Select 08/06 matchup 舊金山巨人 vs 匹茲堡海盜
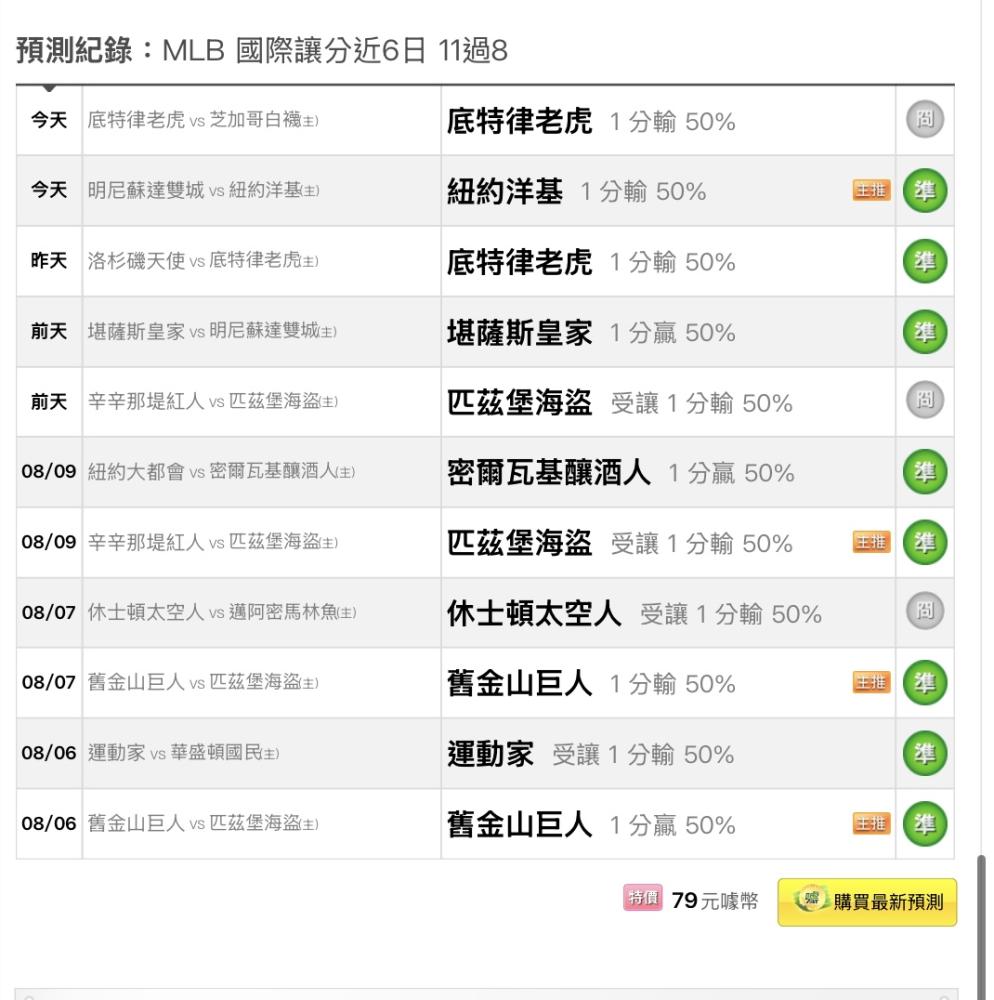The height and width of the screenshot is (1000, 994). [203, 823]
